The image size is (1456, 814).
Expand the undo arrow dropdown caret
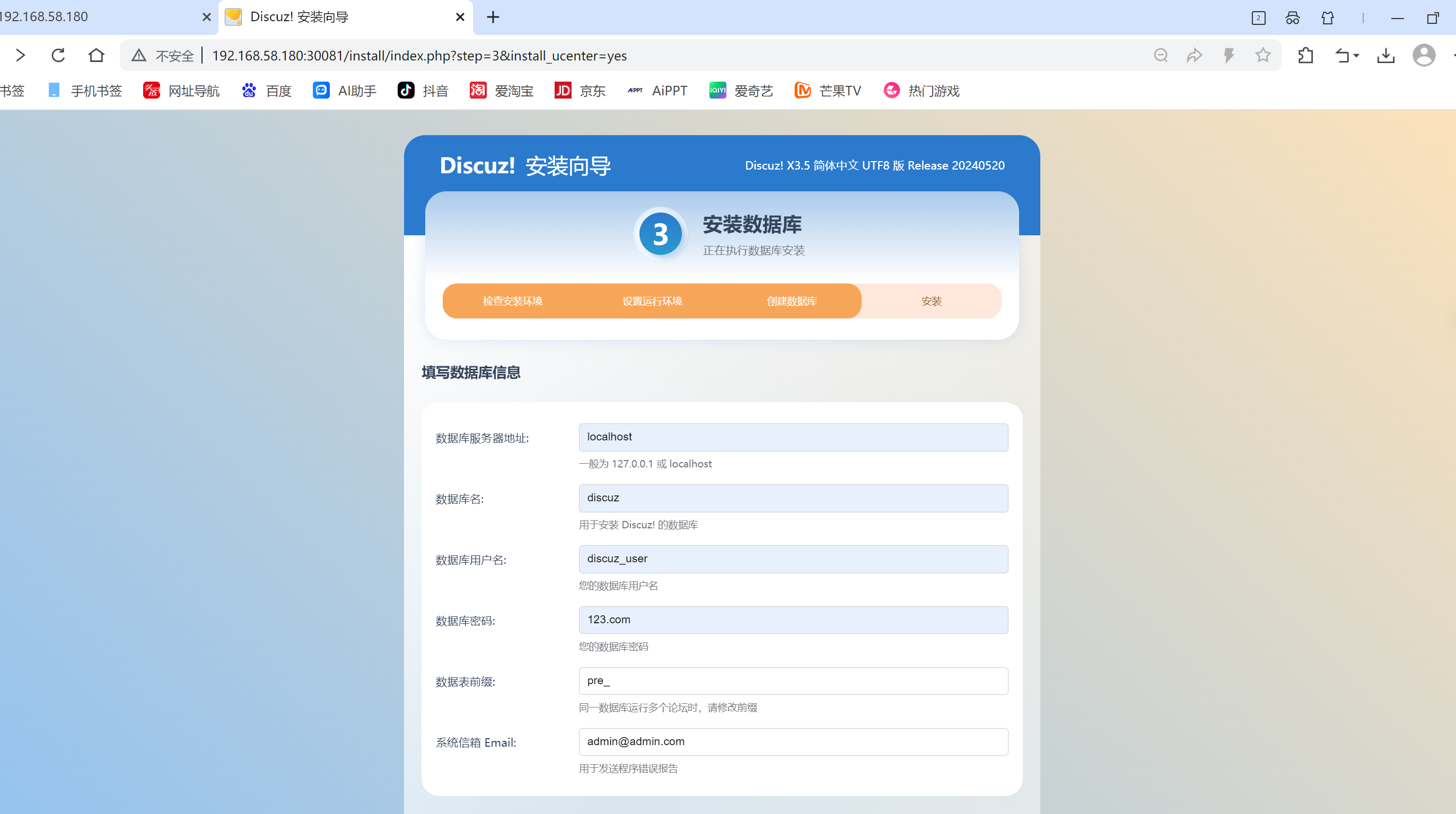click(x=1356, y=55)
